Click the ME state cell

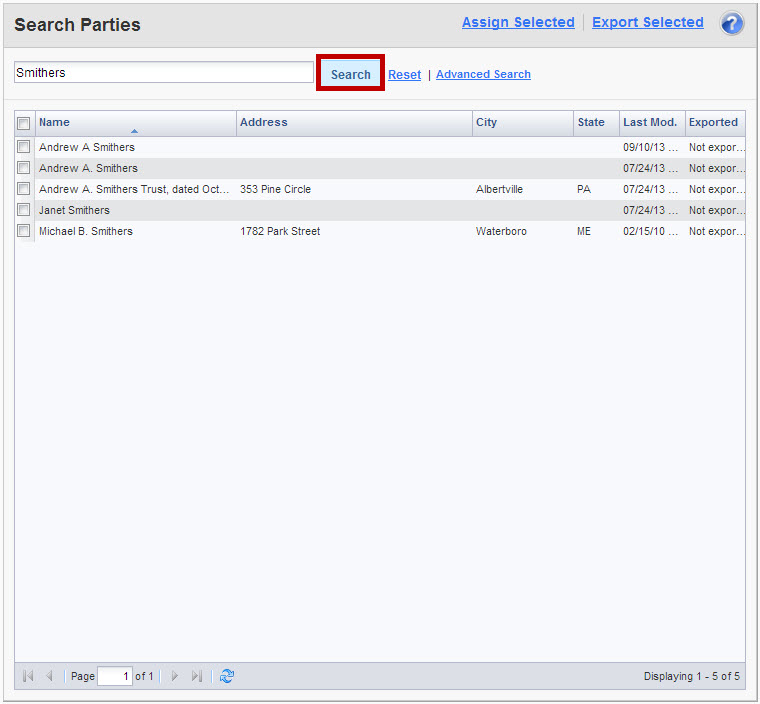pyautogui.click(x=597, y=231)
